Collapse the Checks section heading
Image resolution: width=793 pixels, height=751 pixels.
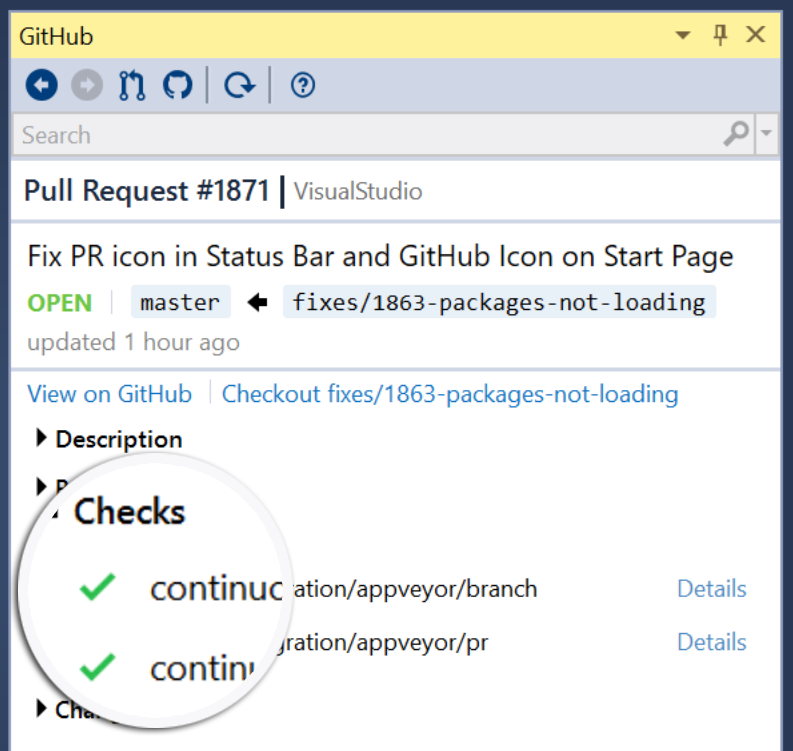129,512
